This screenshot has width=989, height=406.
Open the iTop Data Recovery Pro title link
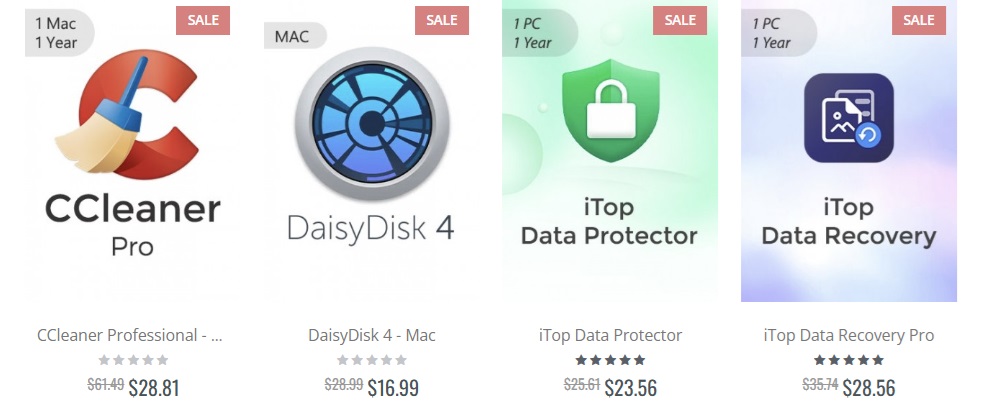pos(848,335)
